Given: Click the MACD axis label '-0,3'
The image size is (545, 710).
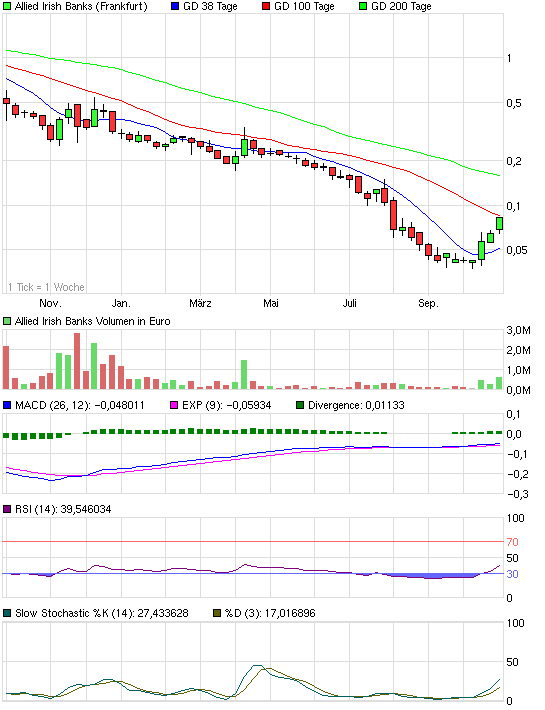Looking at the screenshot, I should pyautogui.click(x=517, y=494).
